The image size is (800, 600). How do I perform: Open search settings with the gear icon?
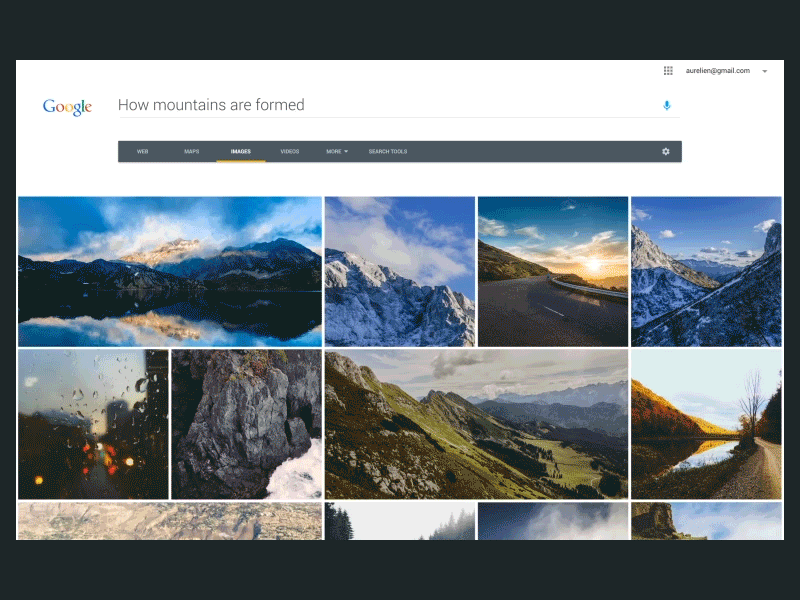(x=666, y=151)
